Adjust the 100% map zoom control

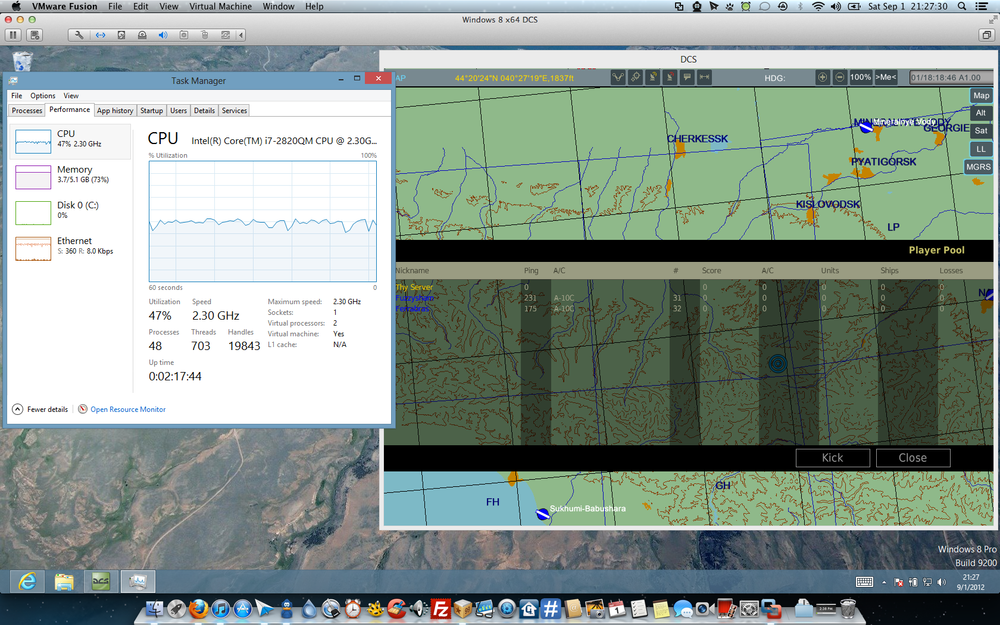point(860,77)
